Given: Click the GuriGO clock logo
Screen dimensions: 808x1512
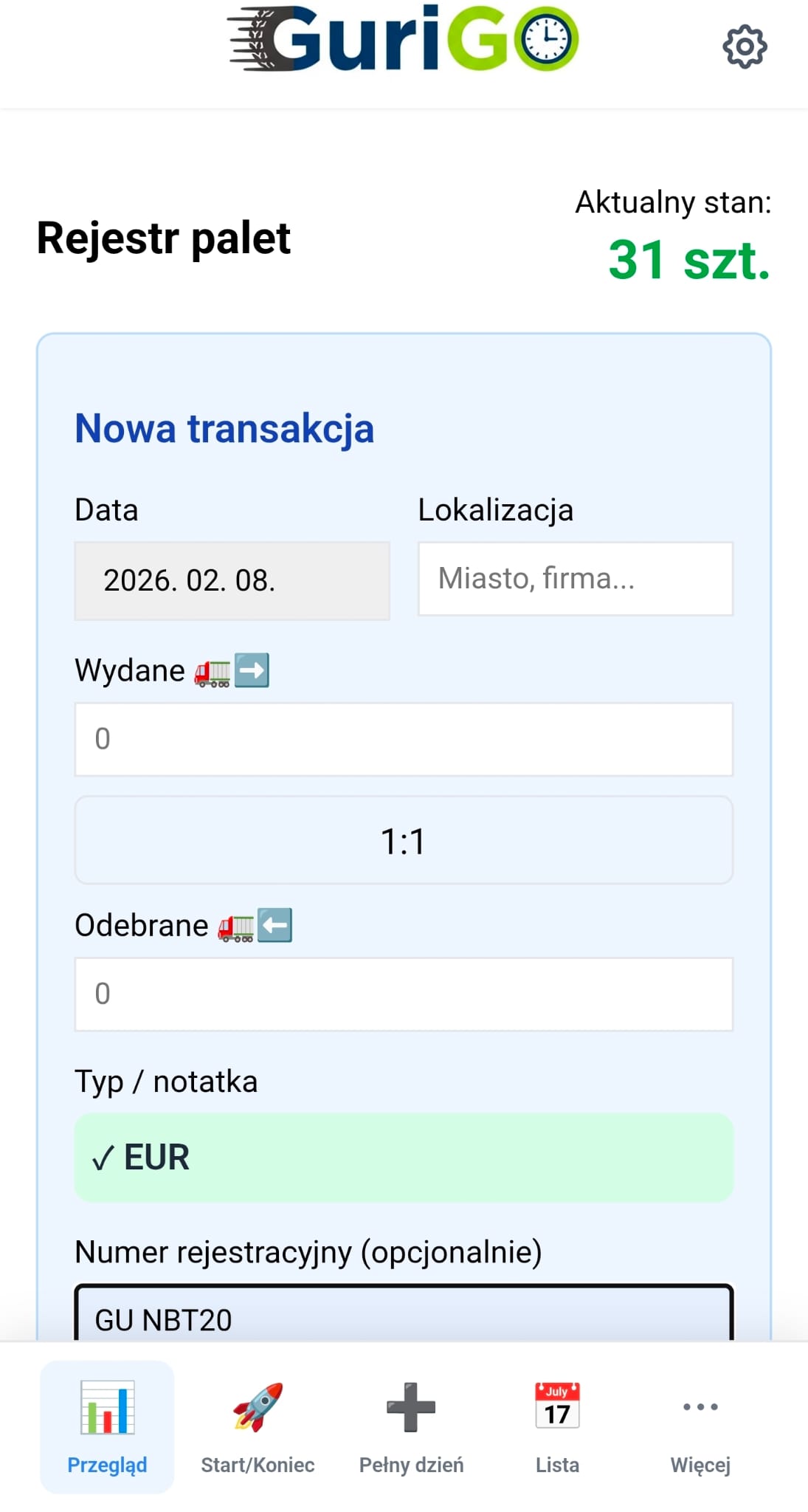Looking at the screenshot, I should pos(547,38).
